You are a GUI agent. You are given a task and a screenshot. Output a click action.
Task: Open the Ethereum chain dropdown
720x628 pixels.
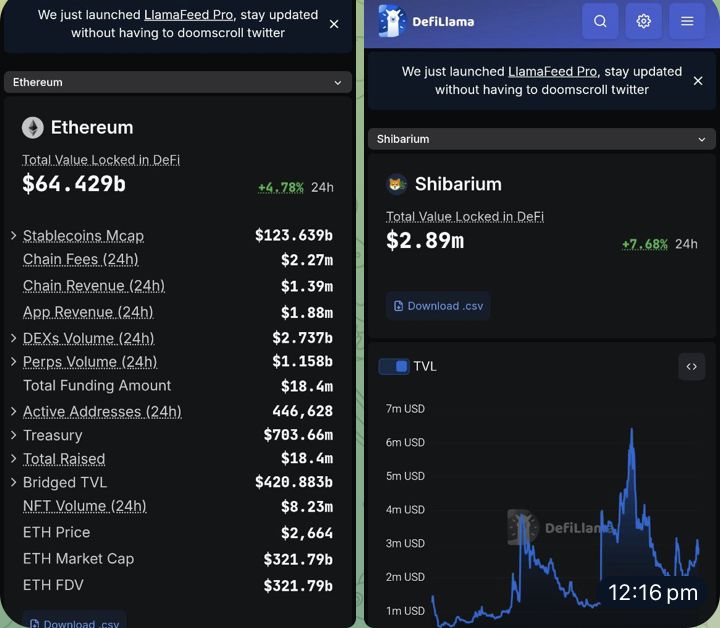[178, 82]
